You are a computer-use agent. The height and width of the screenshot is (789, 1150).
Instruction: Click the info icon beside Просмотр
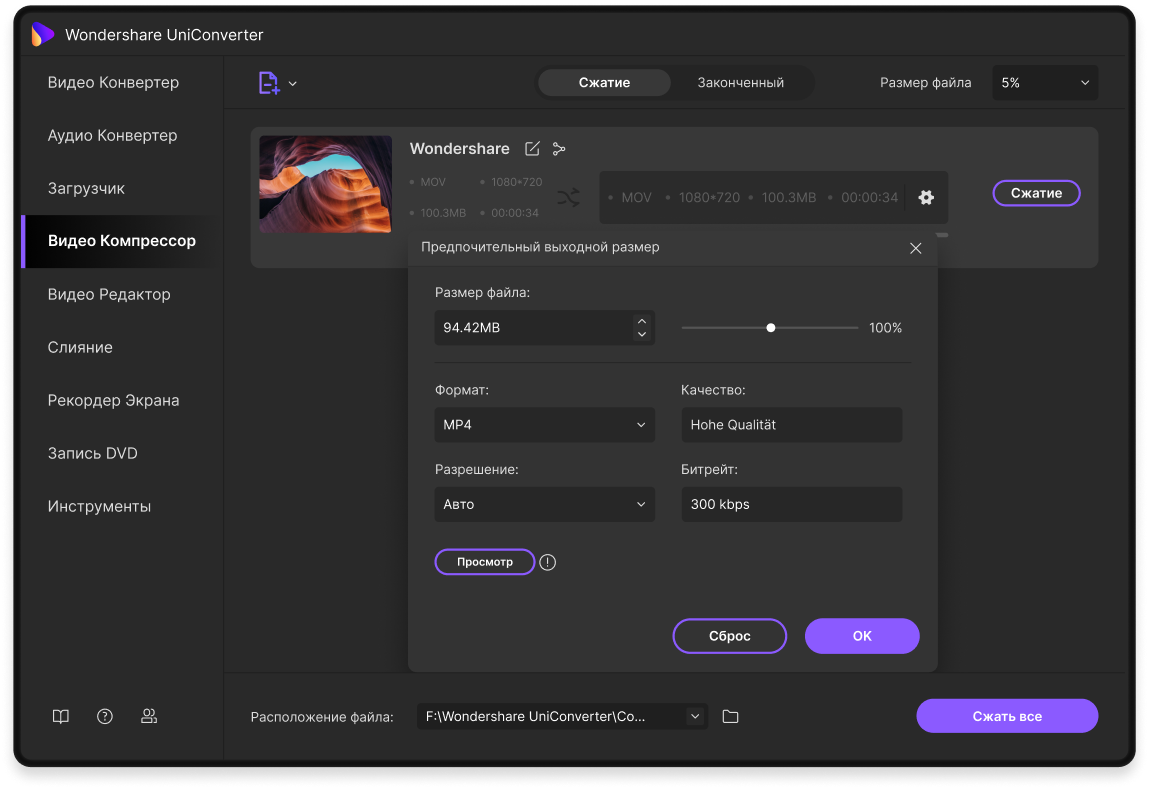coord(548,562)
